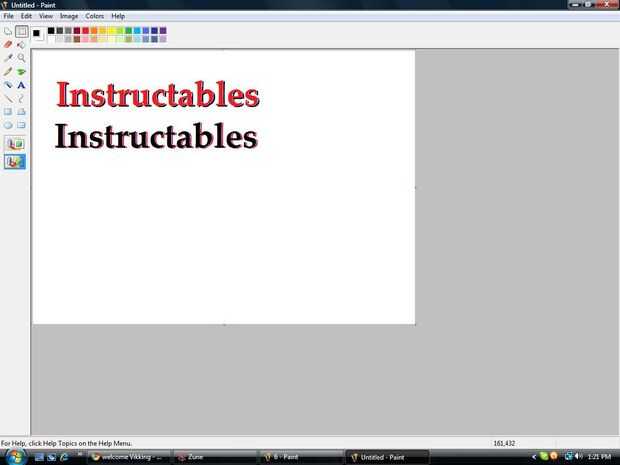Choose the transparent selection background option
Screen dimensions: 620x465
tap(15, 161)
